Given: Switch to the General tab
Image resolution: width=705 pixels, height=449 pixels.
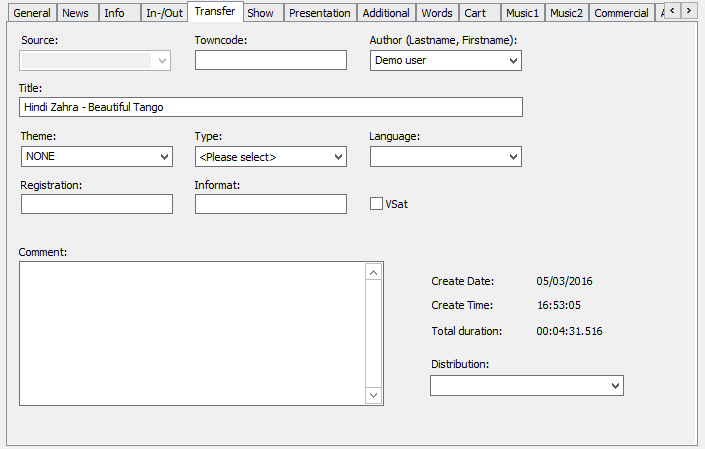Looking at the screenshot, I should click(x=32, y=13).
